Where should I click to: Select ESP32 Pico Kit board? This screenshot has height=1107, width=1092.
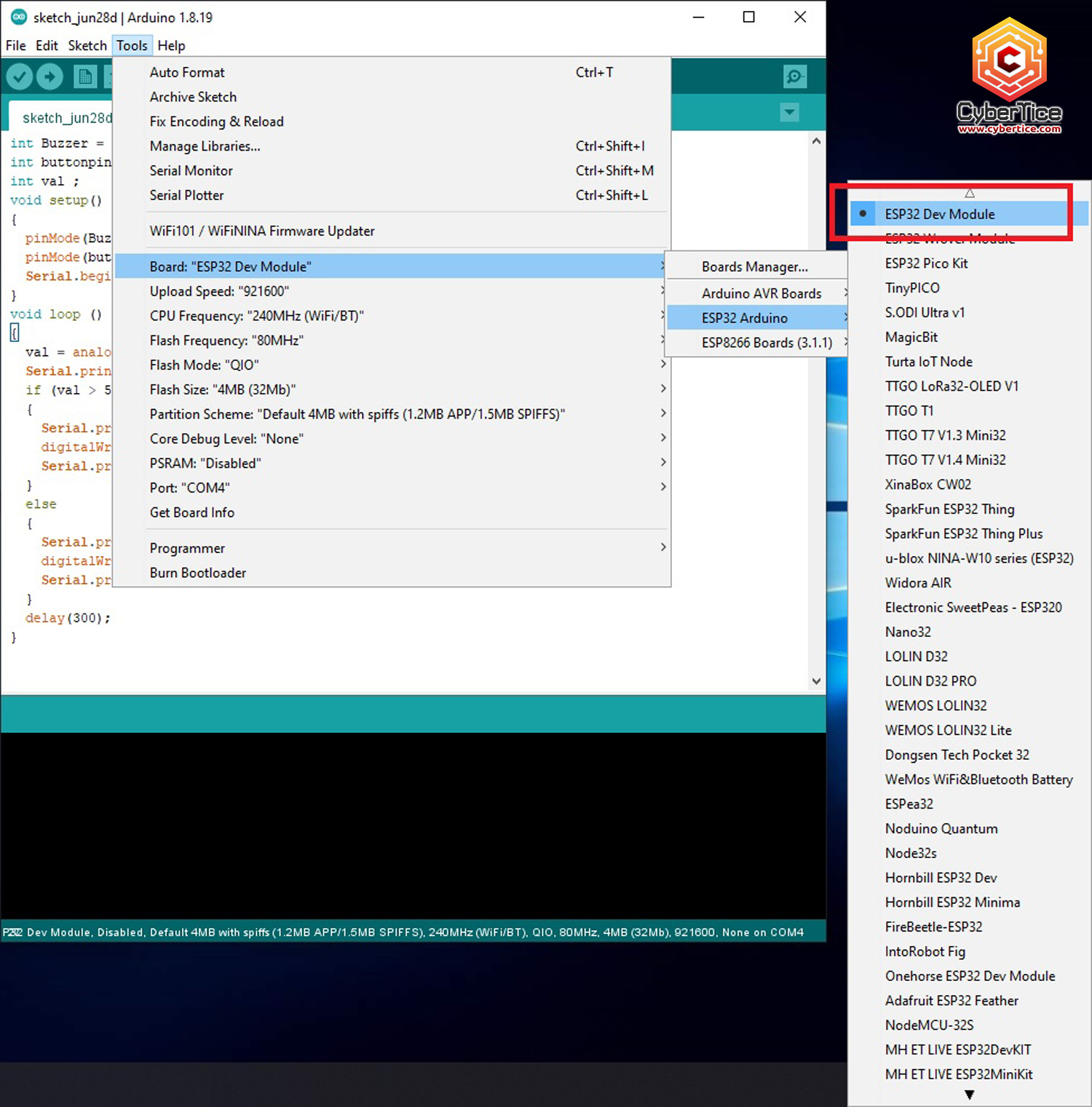[x=926, y=263]
